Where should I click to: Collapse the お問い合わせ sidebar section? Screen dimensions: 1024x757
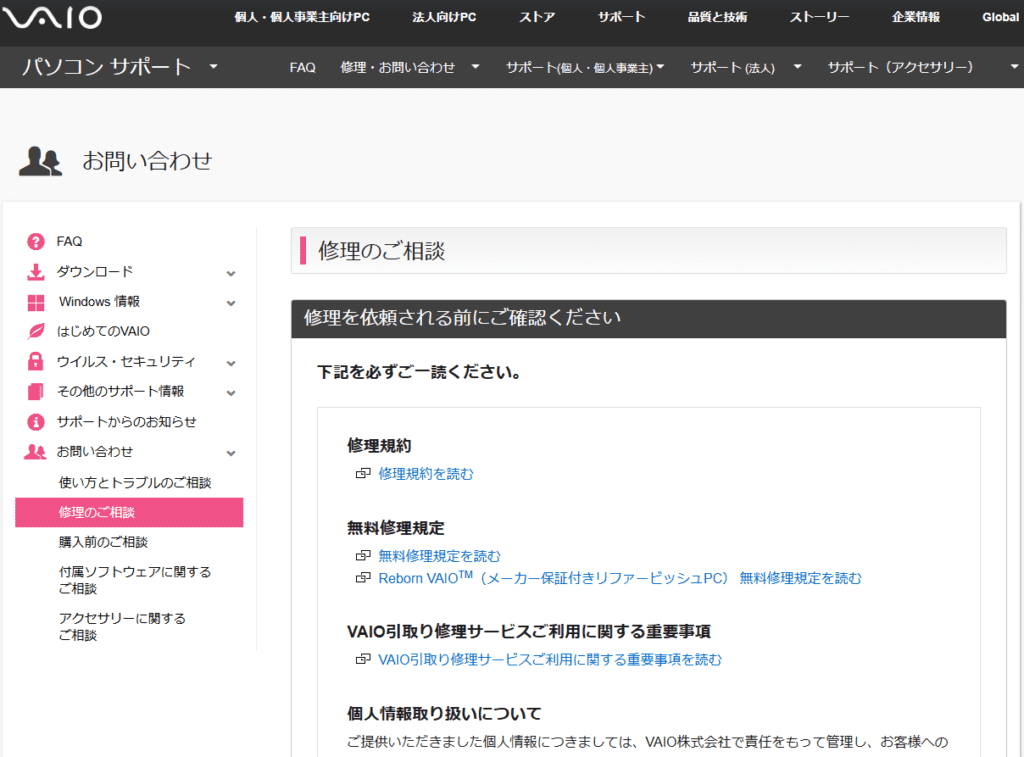[232, 452]
